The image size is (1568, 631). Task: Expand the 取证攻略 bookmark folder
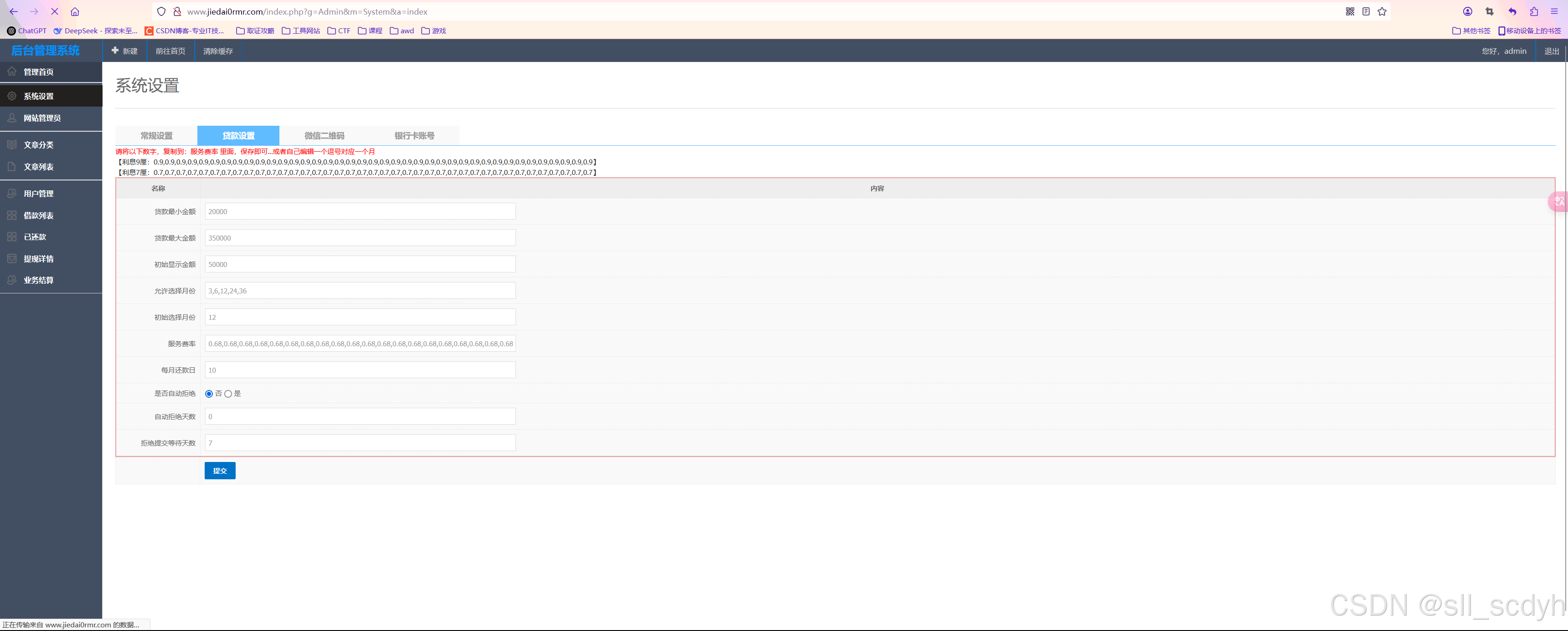(x=255, y=31)
